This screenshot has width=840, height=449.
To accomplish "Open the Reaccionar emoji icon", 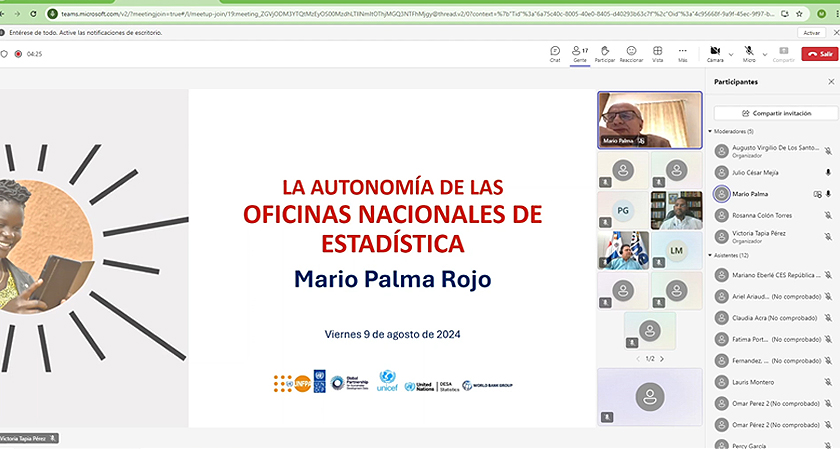I will point(631,54).
